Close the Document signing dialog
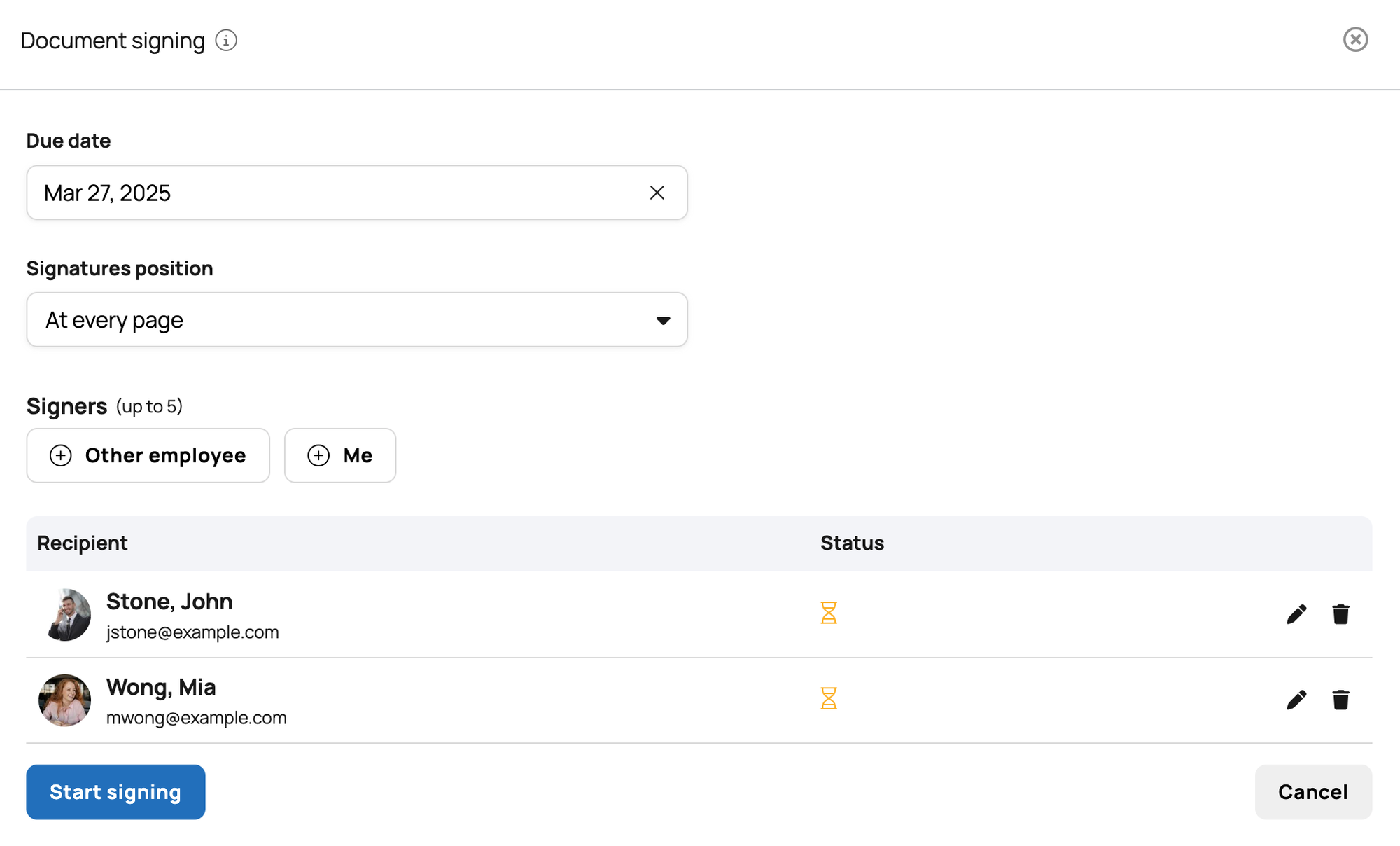This screenshot has width=1400, height=846. coord(1355,39)
